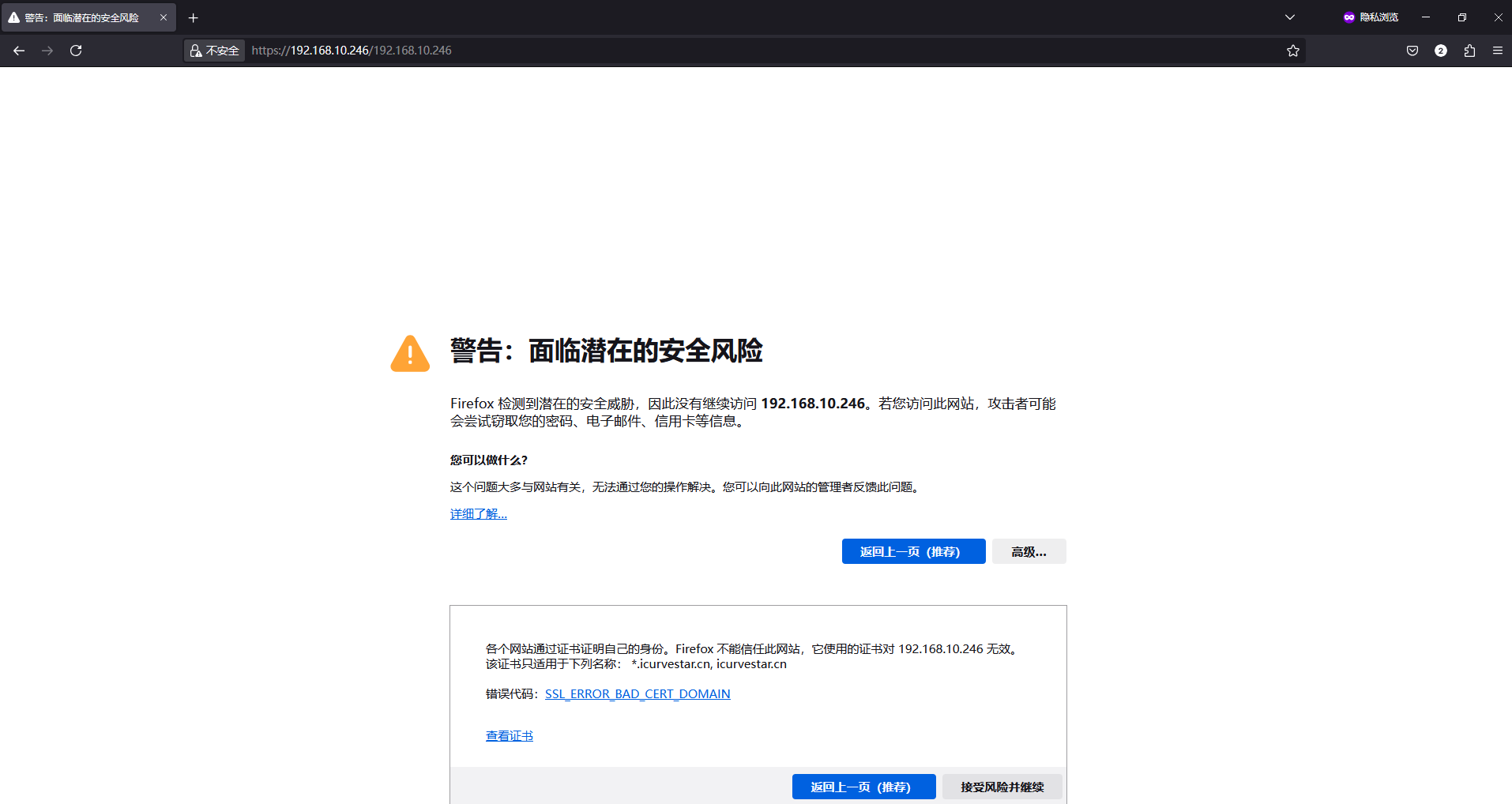Click the account badge icon showing 2
Viewport: 1512px width, 804px height.
pos(1440,51)
